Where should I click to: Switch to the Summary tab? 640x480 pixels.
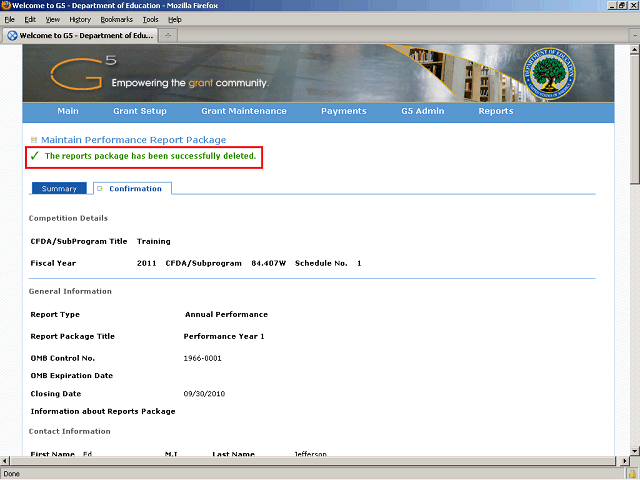[x=59, y=189]
